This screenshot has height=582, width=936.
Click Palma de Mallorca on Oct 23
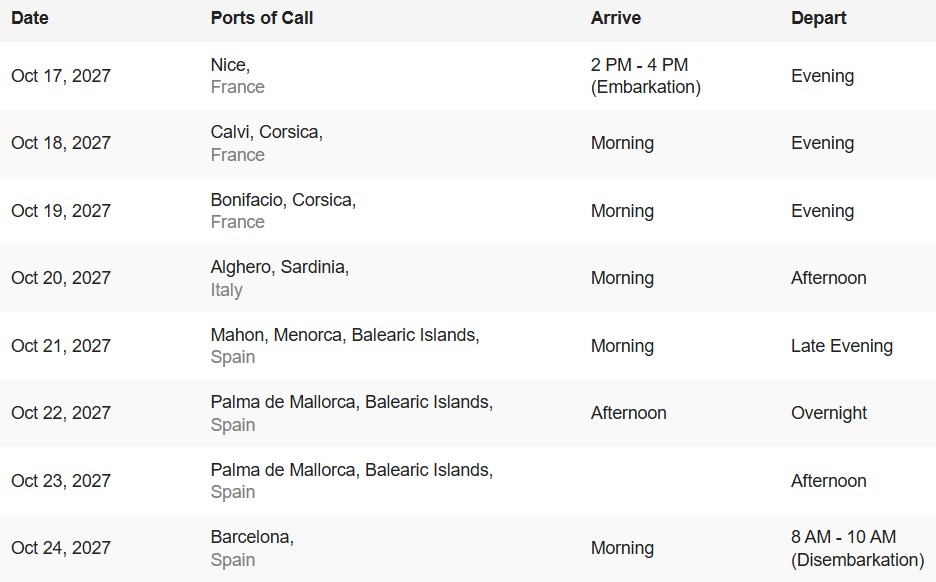point(351,470)
